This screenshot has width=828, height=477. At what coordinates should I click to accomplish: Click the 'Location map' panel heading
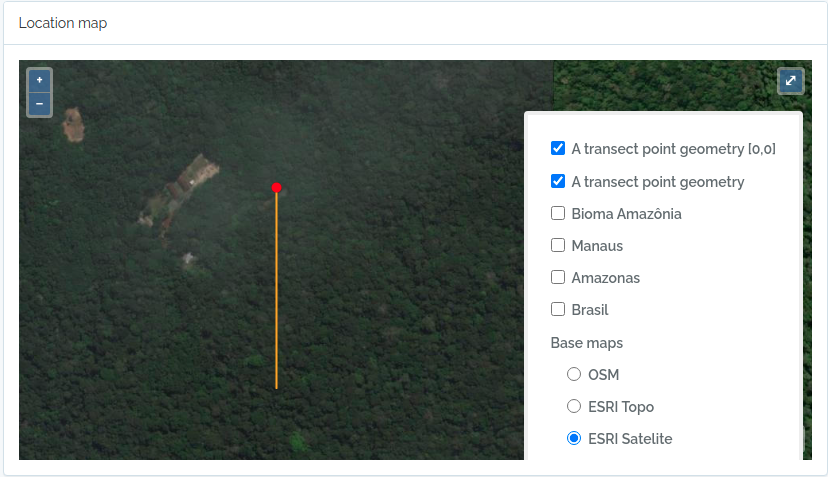tap(62, 23)
